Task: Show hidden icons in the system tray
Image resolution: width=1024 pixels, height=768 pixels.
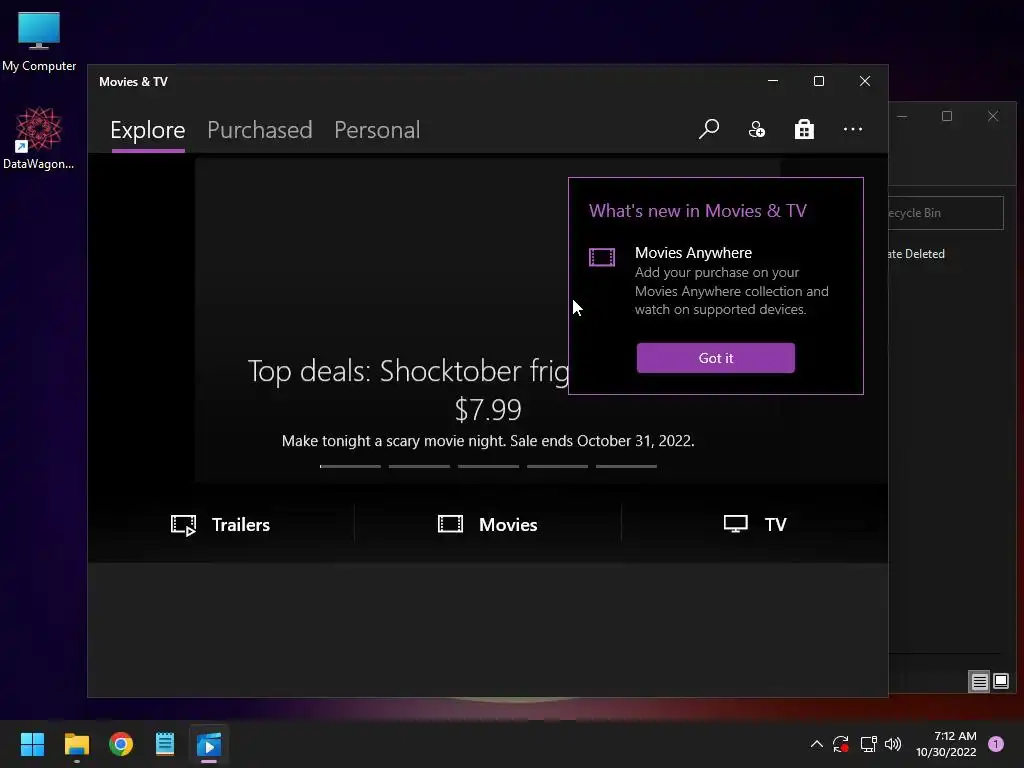Action: click(816, 744)
